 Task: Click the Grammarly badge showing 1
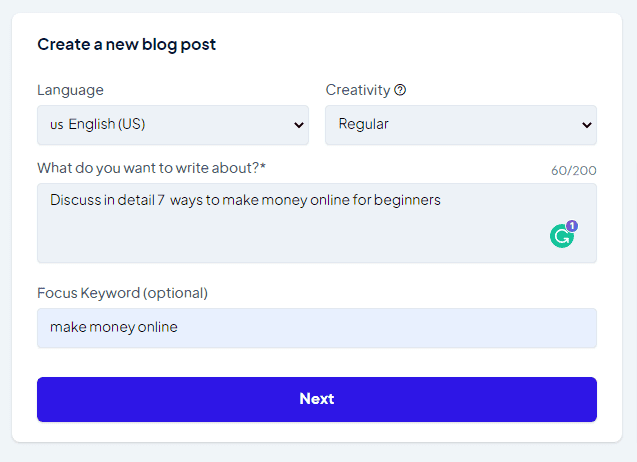pyautogui.click(x=572, y=226)
